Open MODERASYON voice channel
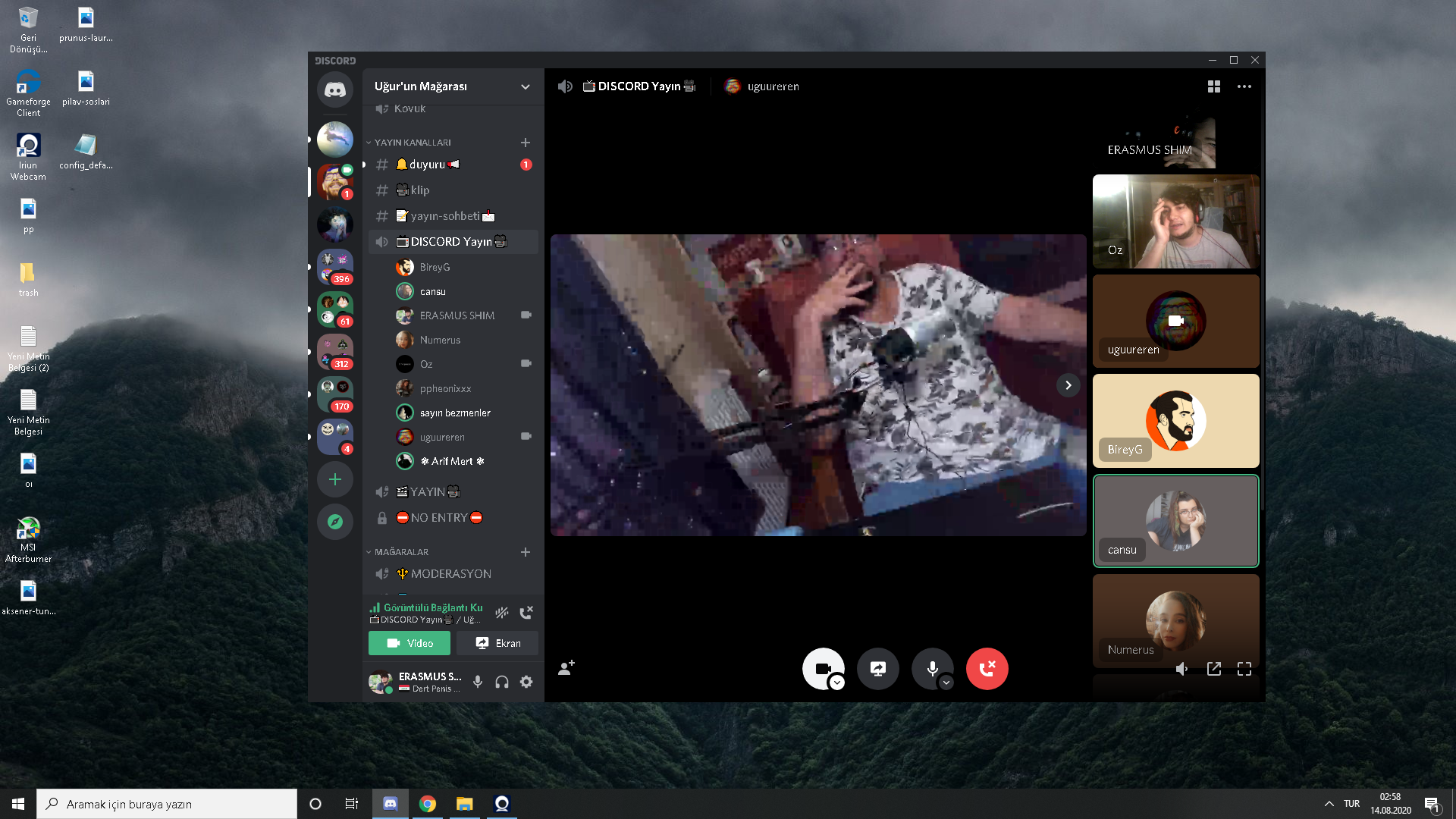This screenshot has width=1456, height=819. [453, 574]
